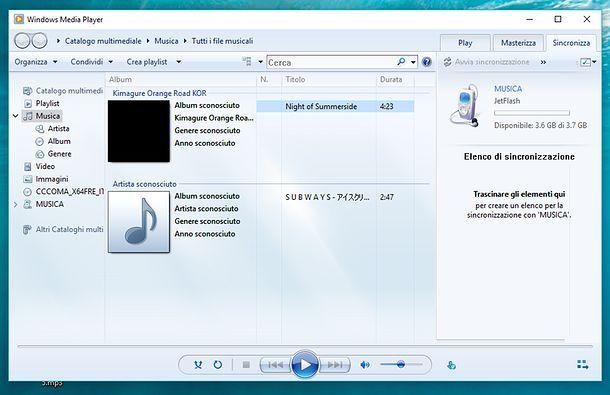Expand the MUSICA device tree node

[x=16, y=204]
